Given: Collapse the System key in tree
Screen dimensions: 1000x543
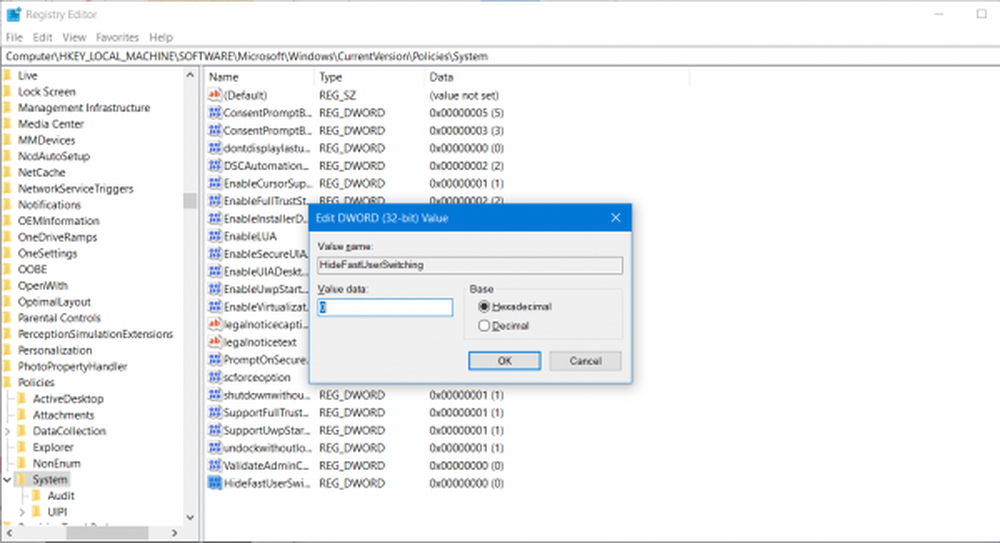Looking at the screenshot, I should (x=8, y=480).
